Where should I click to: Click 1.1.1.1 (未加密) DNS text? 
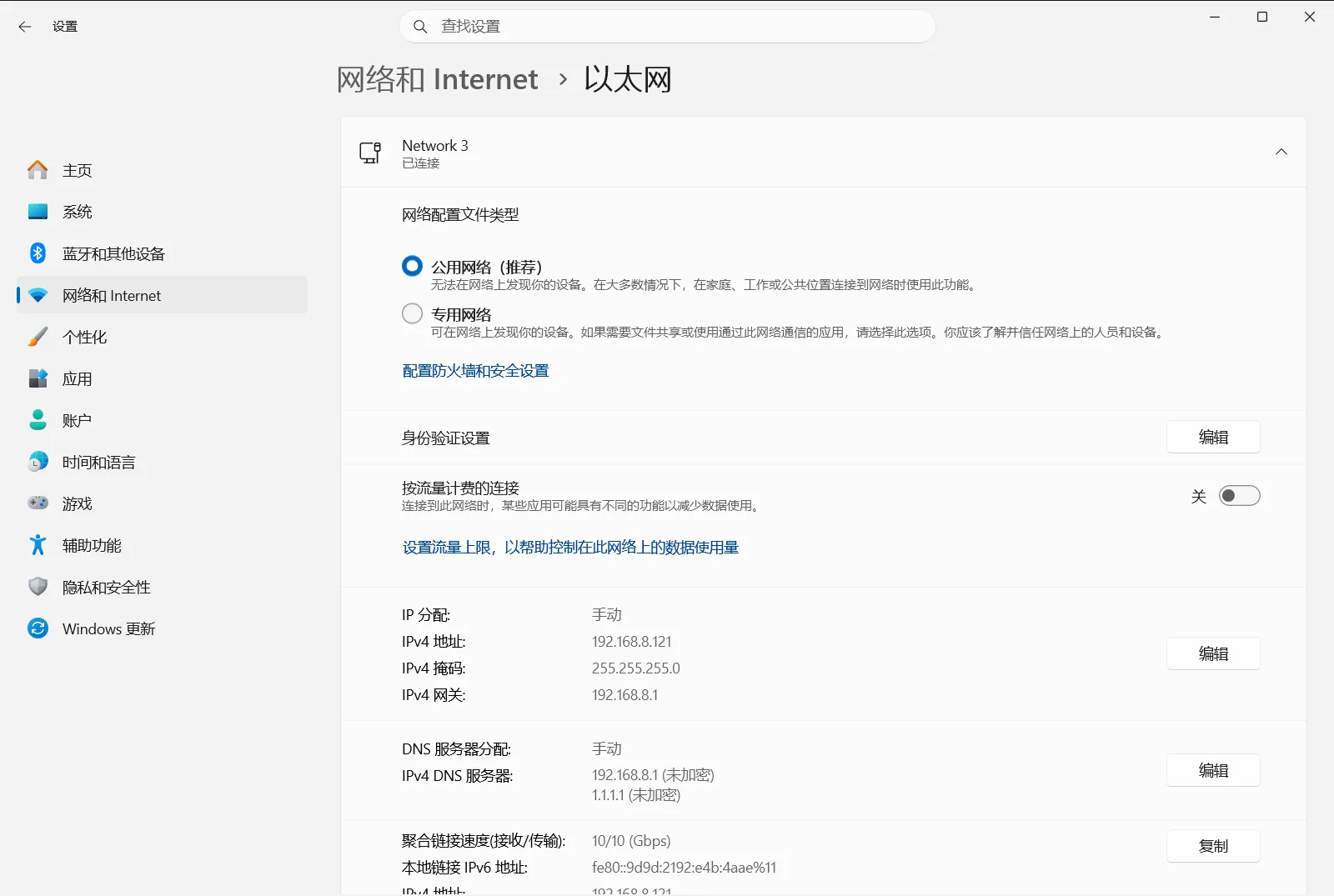[636, 795]
